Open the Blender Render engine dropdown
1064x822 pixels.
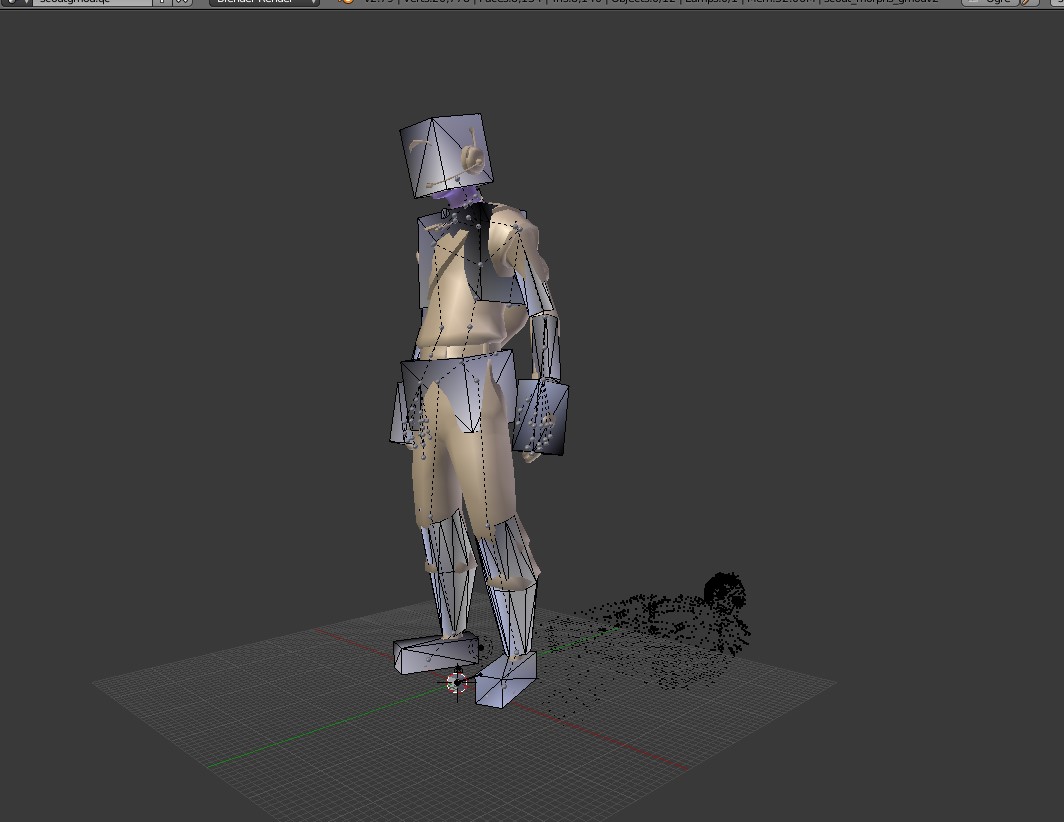pyautogui.click(x=265, y=3)
